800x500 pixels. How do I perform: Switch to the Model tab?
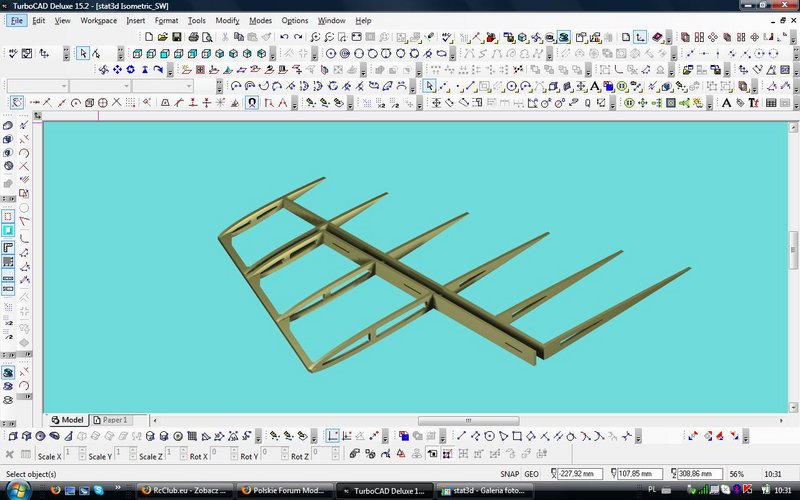pos(67,420)
